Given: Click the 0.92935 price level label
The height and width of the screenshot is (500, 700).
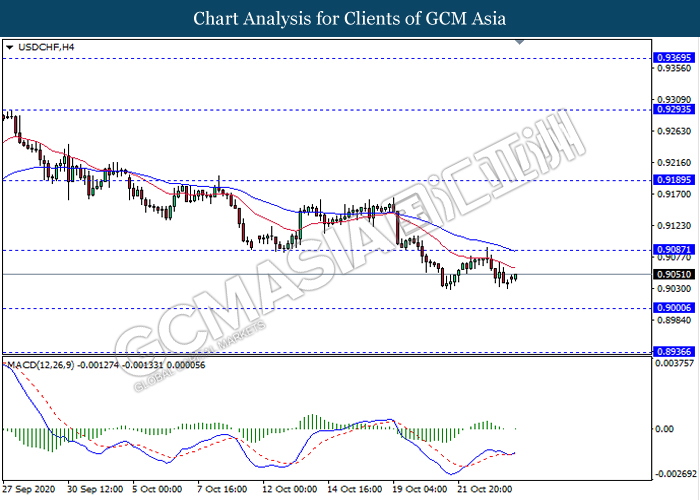Looking at the screenshot, I should (x=674, y=109).
